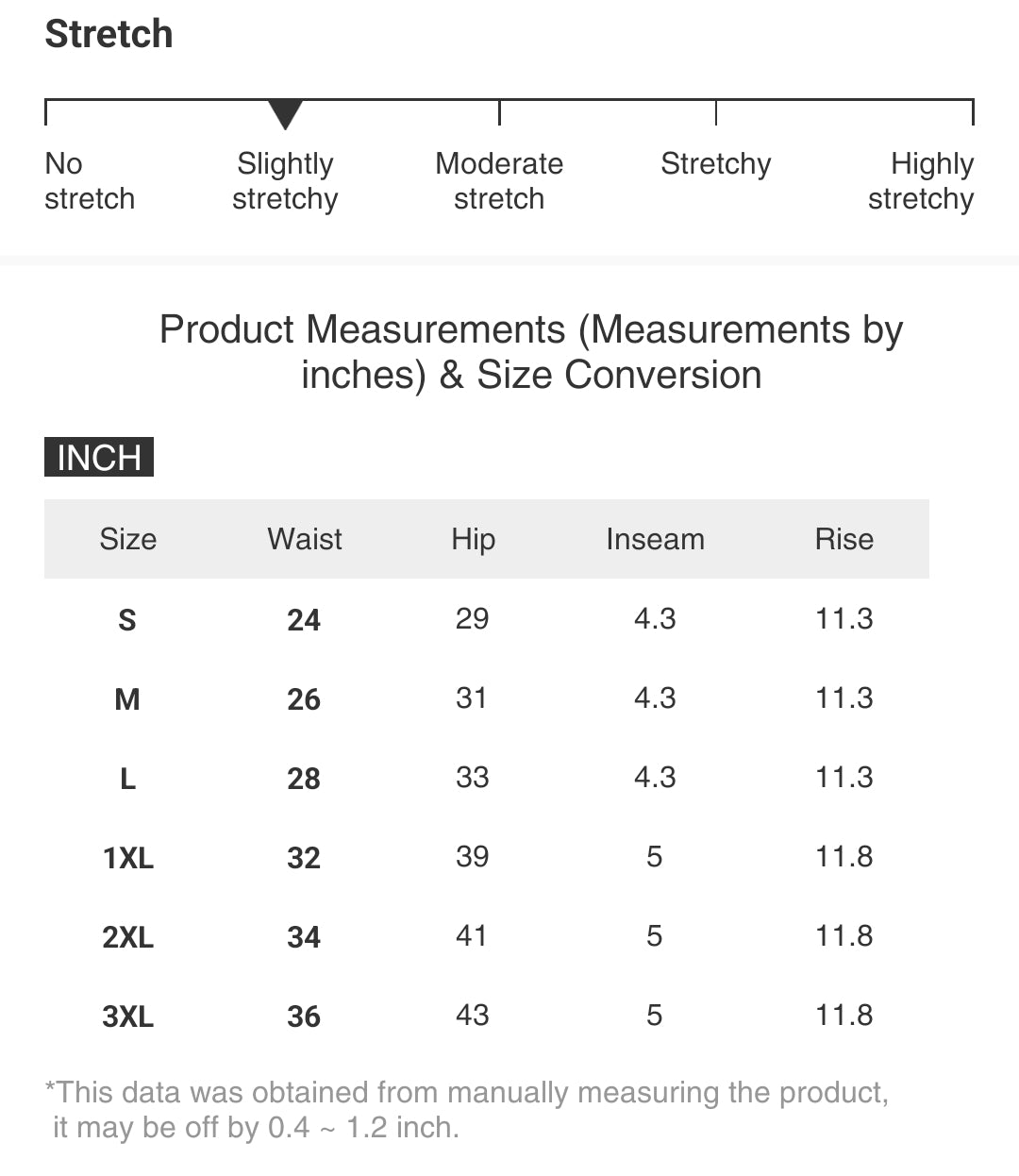Screen dimensions: 1019x1176
Task: Click the Slightly stretchy scale label
Action: coord(285,181)
